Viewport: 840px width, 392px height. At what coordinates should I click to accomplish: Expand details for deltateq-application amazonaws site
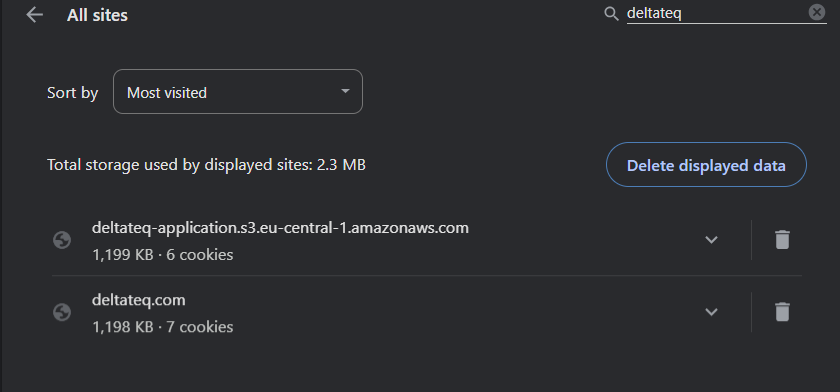coord(711,240)
